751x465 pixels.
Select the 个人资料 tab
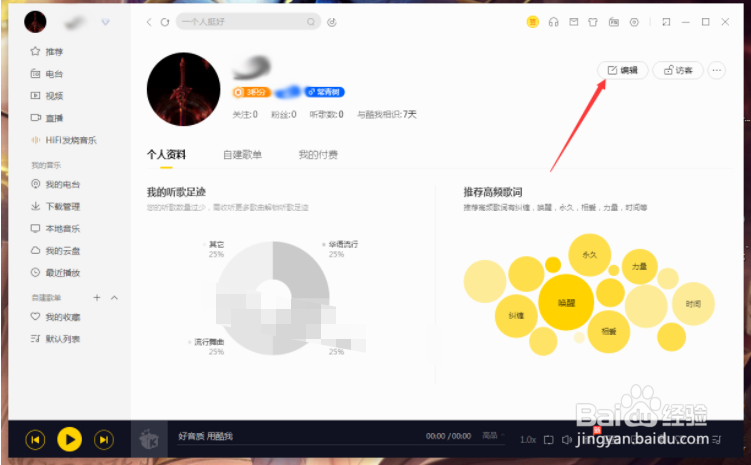[166, 155]
